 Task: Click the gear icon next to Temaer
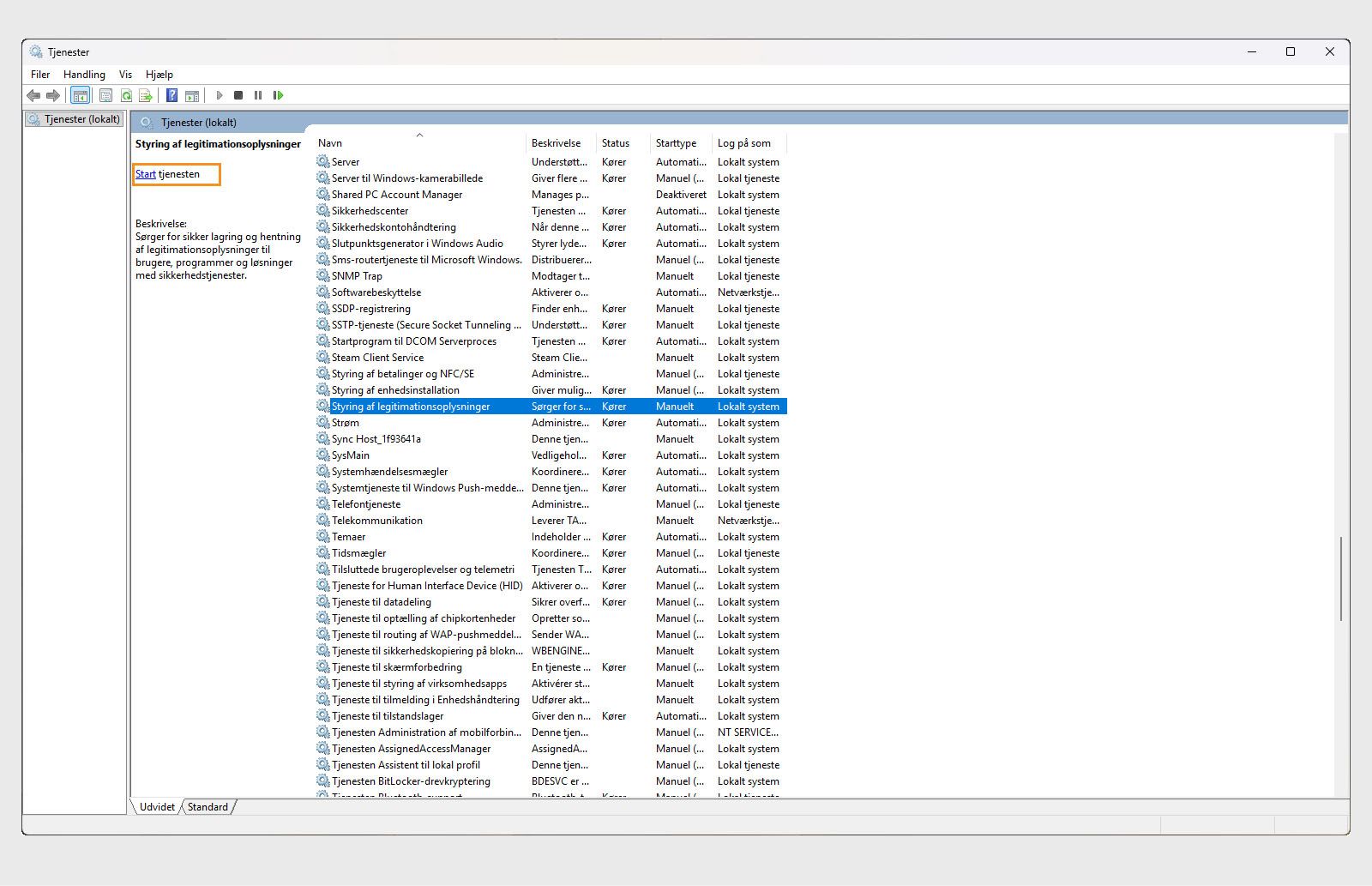tap(323, 536)
